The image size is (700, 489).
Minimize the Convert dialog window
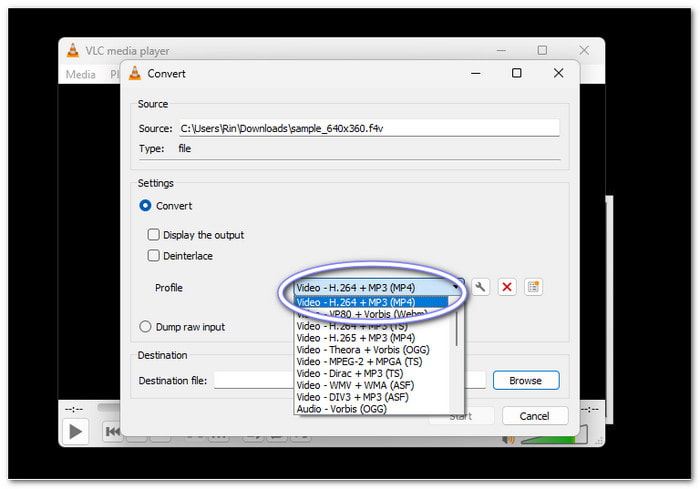pyautogui.click(x=476, y=73)
